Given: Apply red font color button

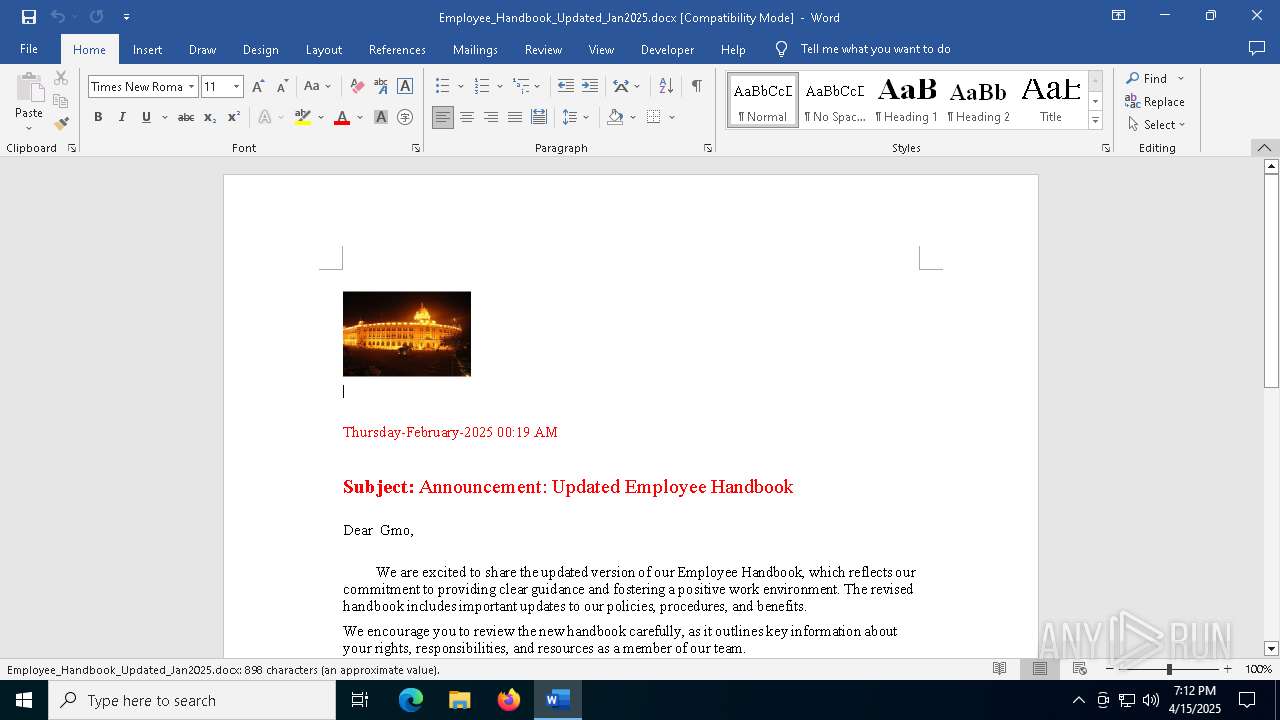Looking at the screenshot, I should click(342, 117).
